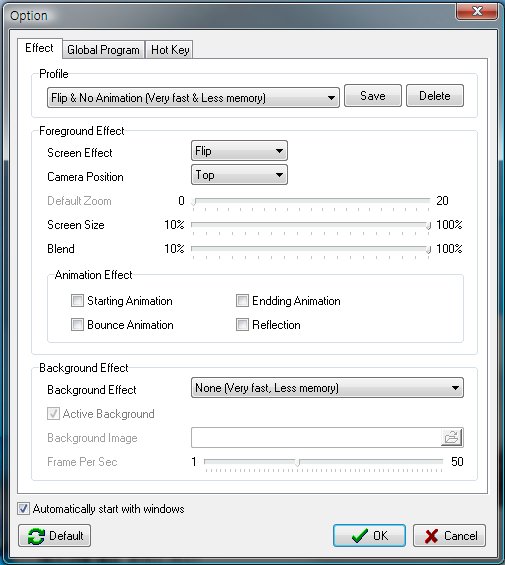
Task: Open the Profile dropdown list
Action: point(193,97)
